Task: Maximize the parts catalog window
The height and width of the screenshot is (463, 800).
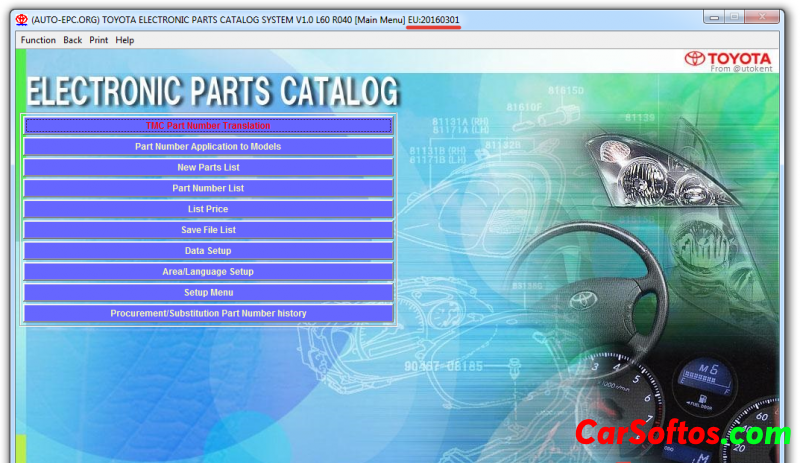Action: [x=738, y=17]
